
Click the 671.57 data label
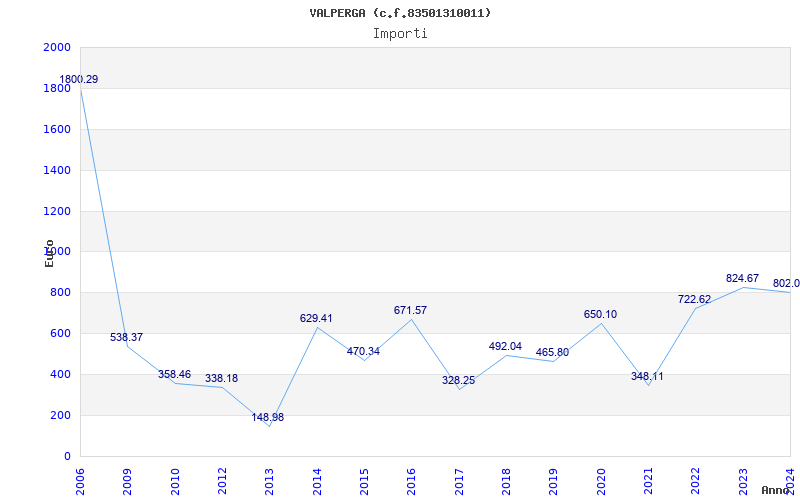(410, 310)
